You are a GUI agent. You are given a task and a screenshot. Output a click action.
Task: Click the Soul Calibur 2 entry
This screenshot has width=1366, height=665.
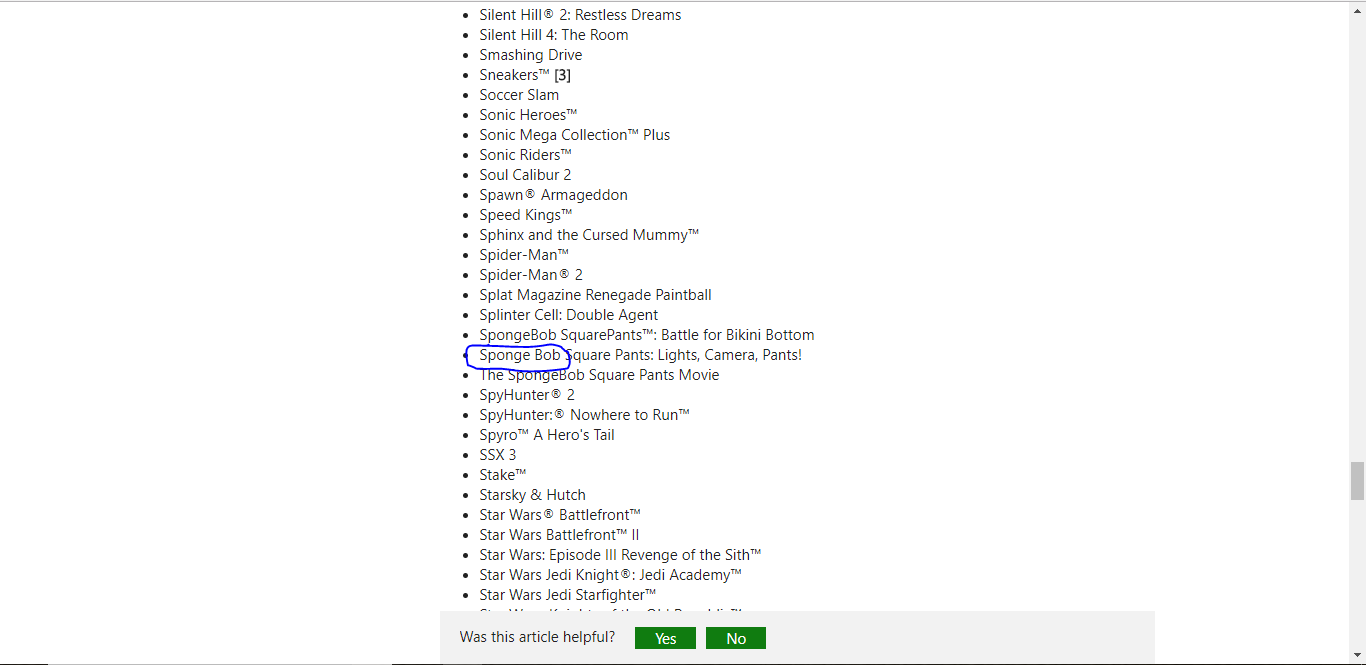tap(525, 175)
